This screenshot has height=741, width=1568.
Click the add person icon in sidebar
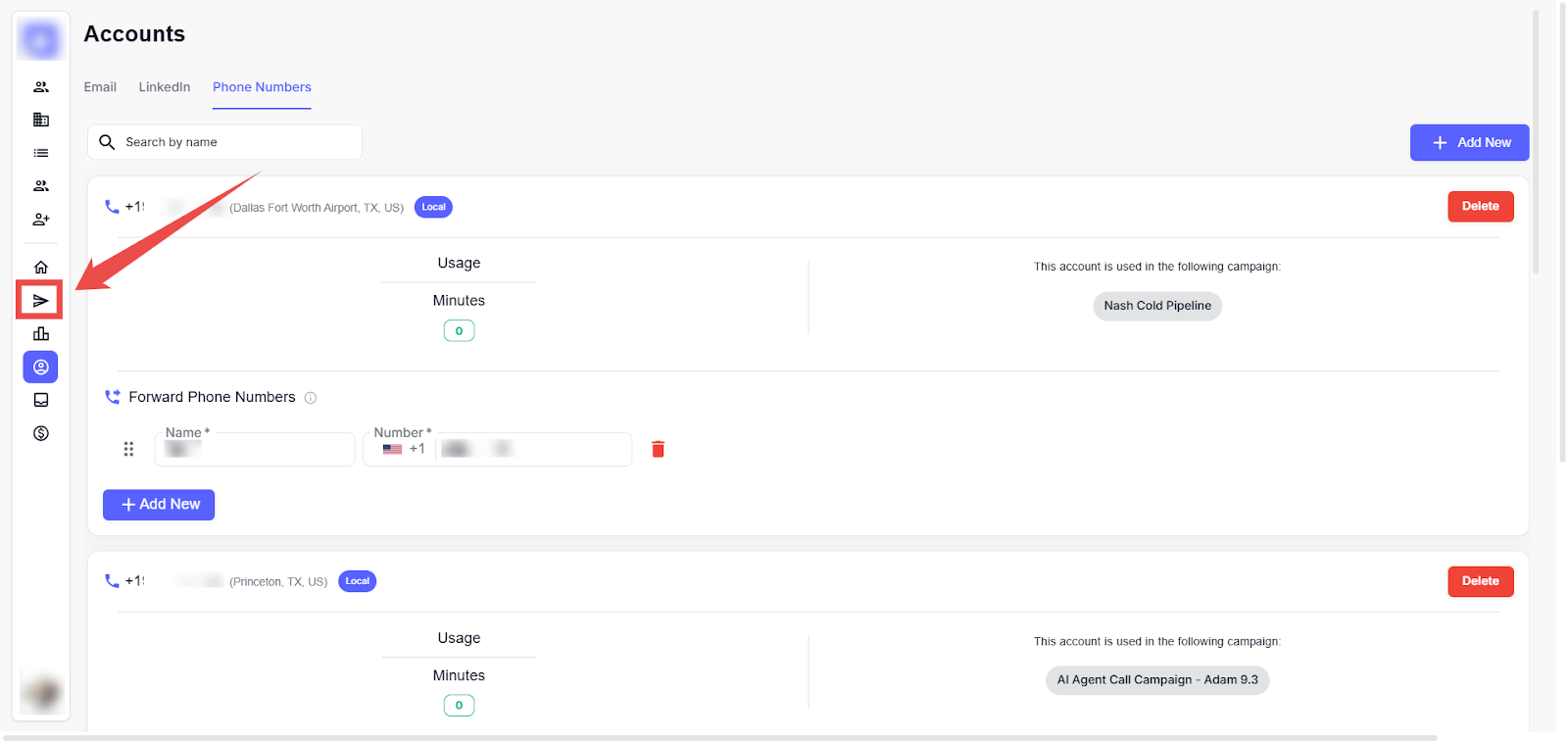point(40,220)
